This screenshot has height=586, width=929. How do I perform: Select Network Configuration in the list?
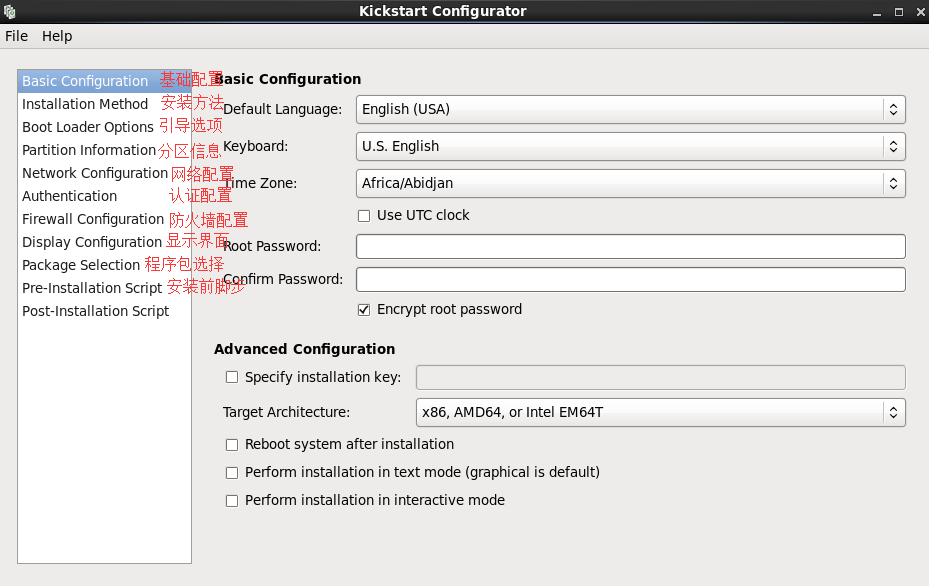[104, 173]
